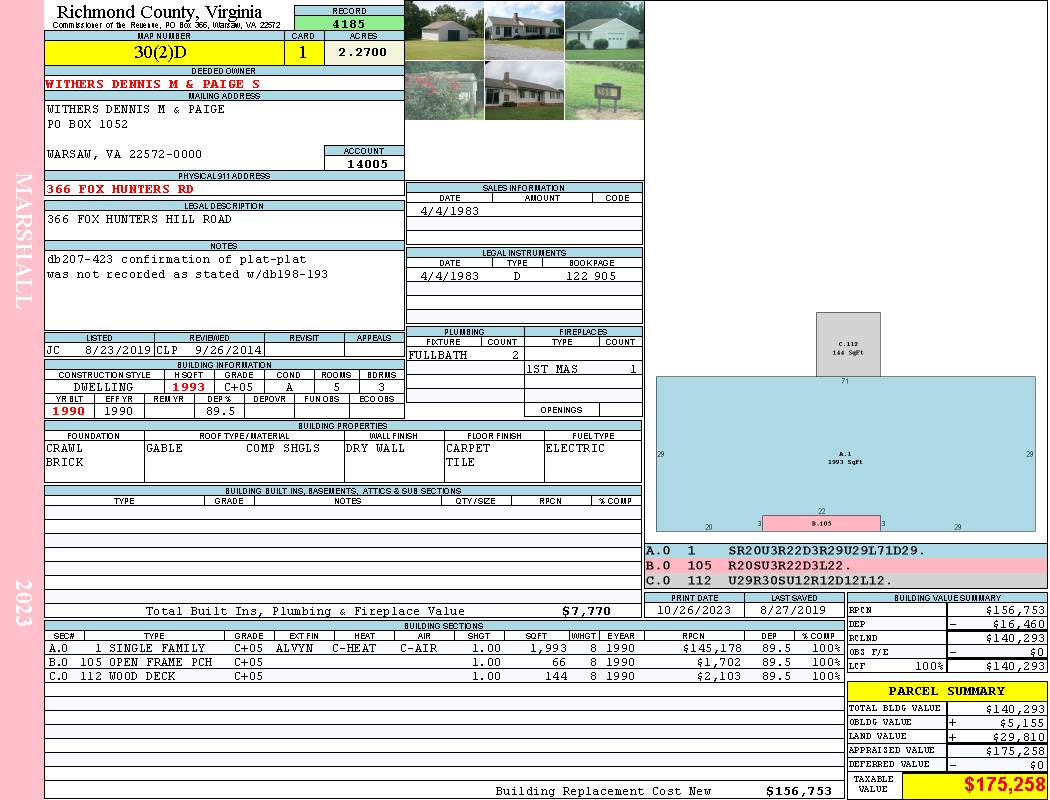Image resolution: width=1050 pixels, height=800 pixels.
Task: Select the photo of the address sign
Action: (x=604, y=90)
